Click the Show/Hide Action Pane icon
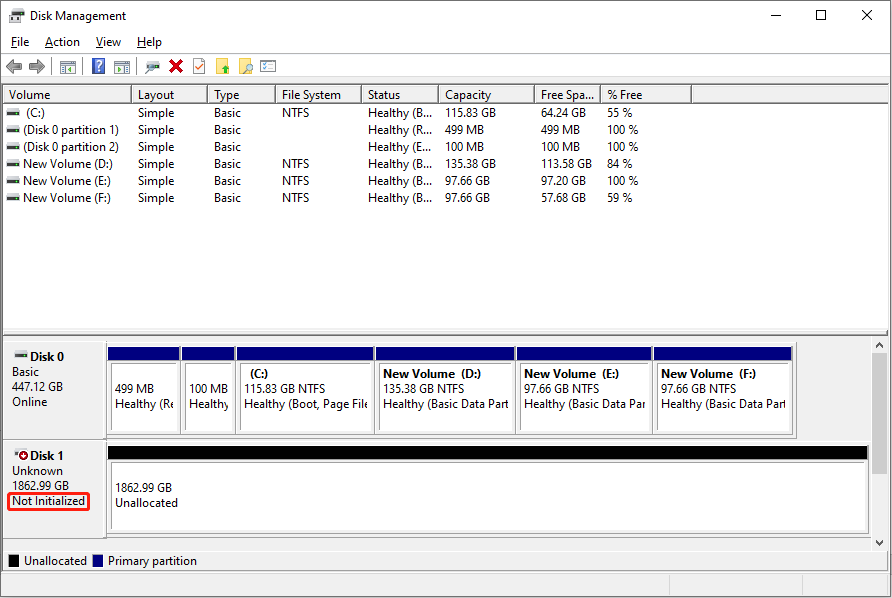 click(x=122, y=67)
